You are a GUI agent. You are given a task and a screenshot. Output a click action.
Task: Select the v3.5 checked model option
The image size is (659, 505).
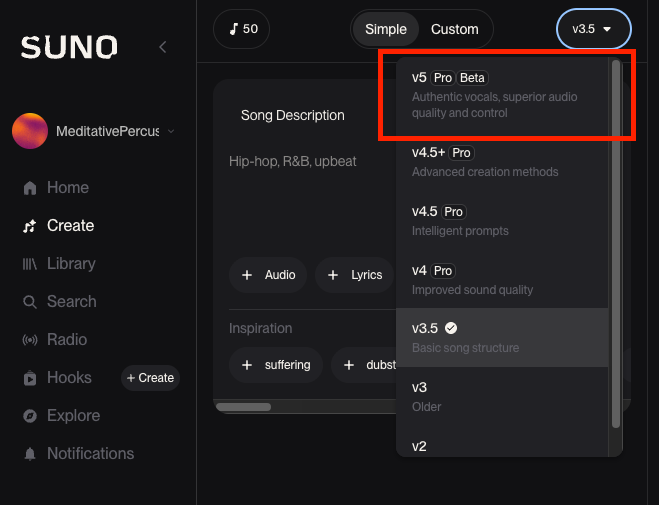pos(502,337)
